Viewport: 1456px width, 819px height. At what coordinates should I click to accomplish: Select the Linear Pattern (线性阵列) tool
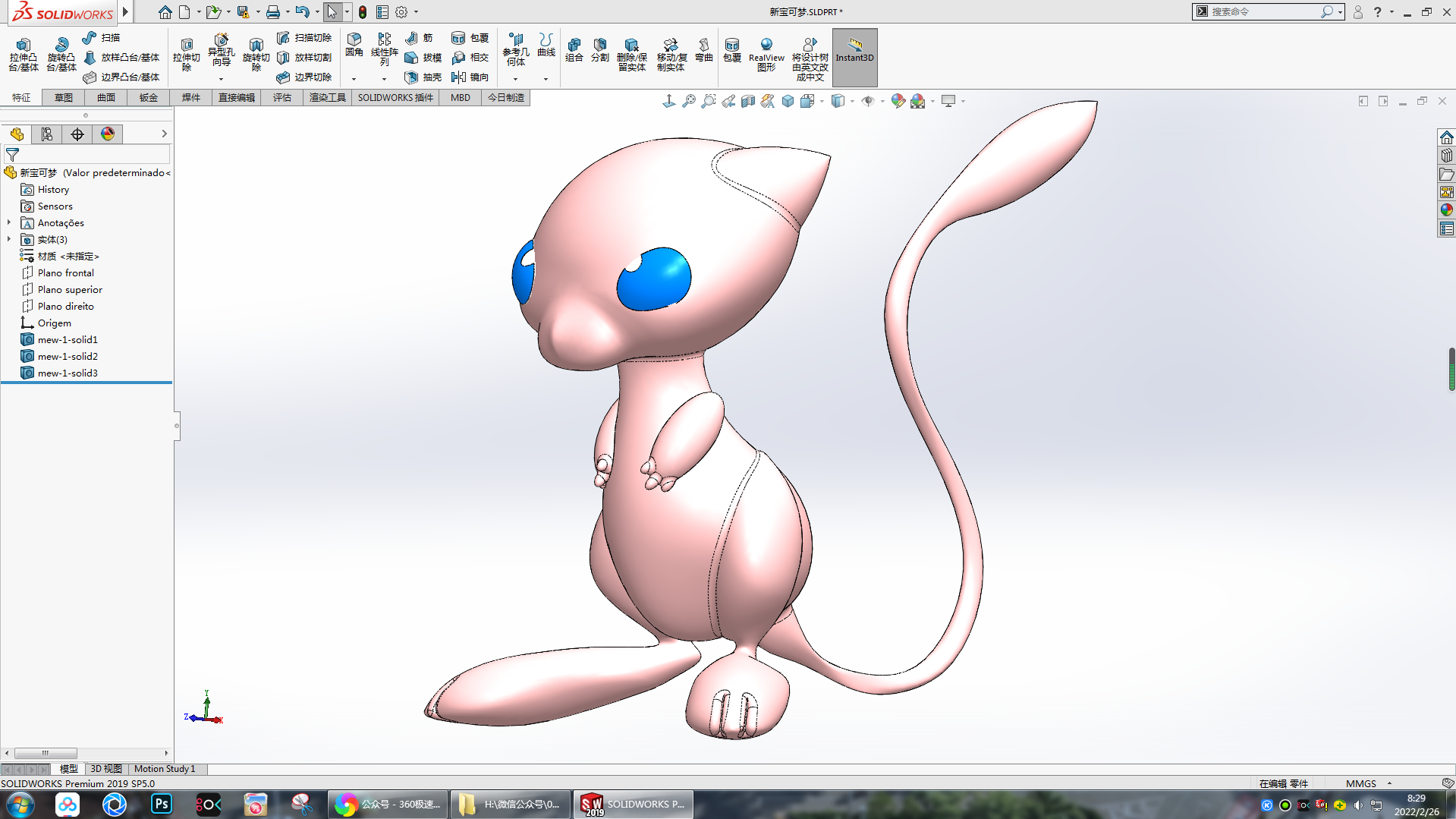[x=384, y=49]
